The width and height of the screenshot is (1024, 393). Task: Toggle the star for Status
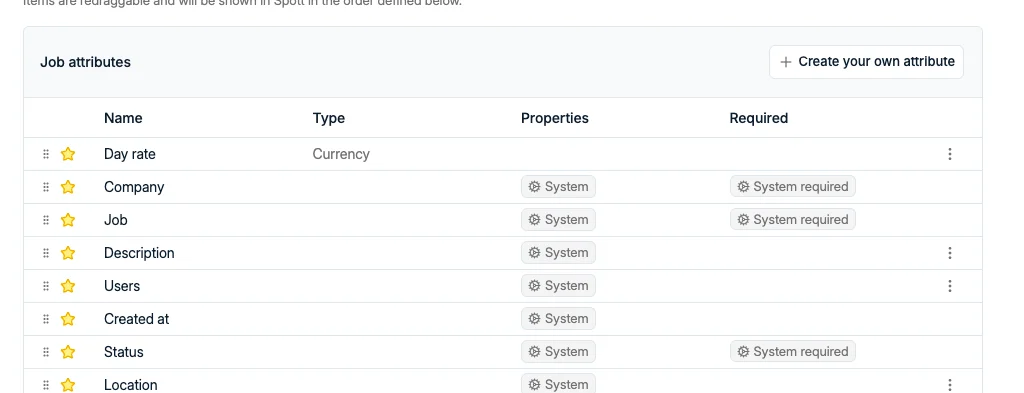point(68,352)
